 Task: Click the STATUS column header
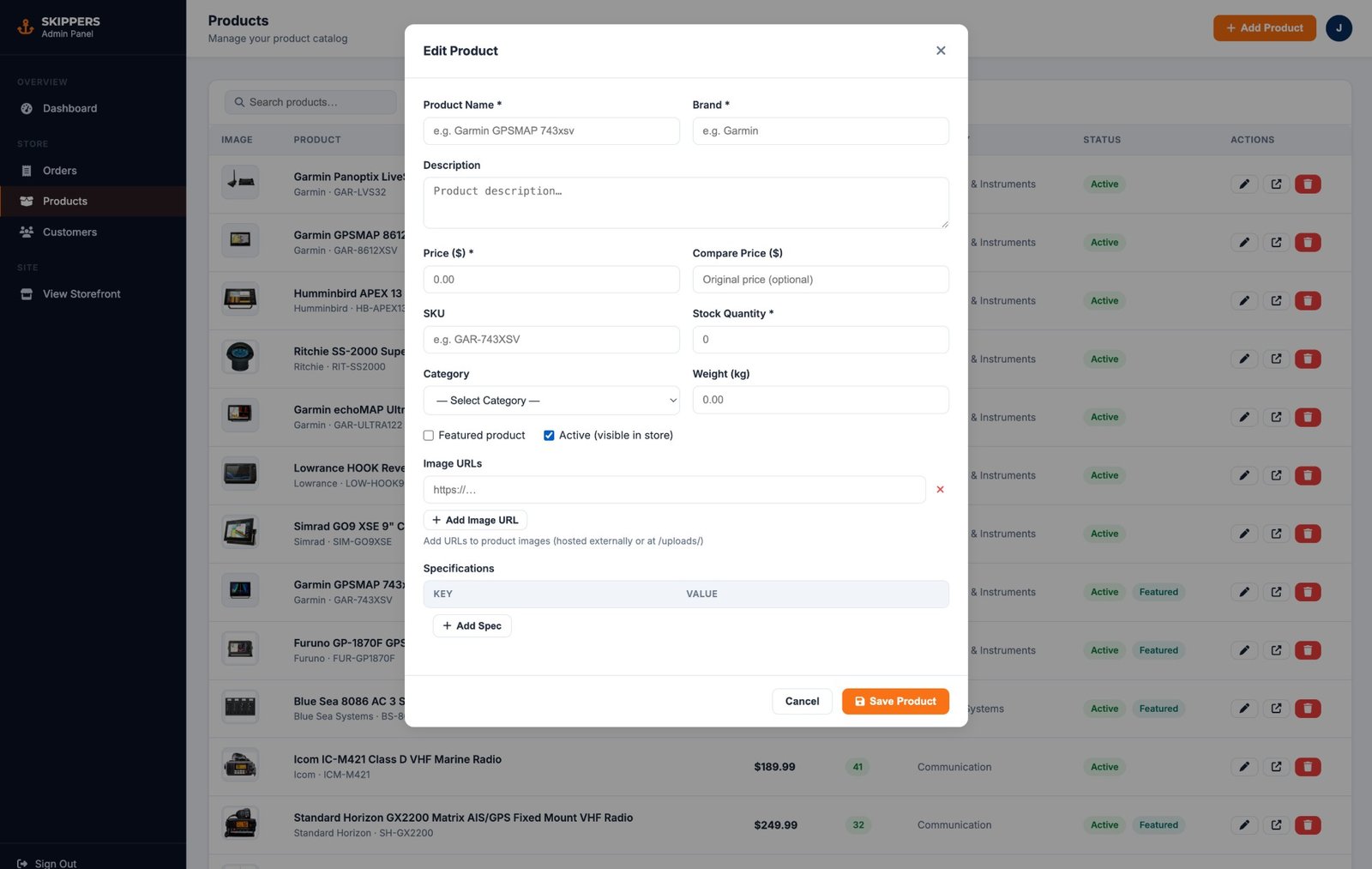1102,140
